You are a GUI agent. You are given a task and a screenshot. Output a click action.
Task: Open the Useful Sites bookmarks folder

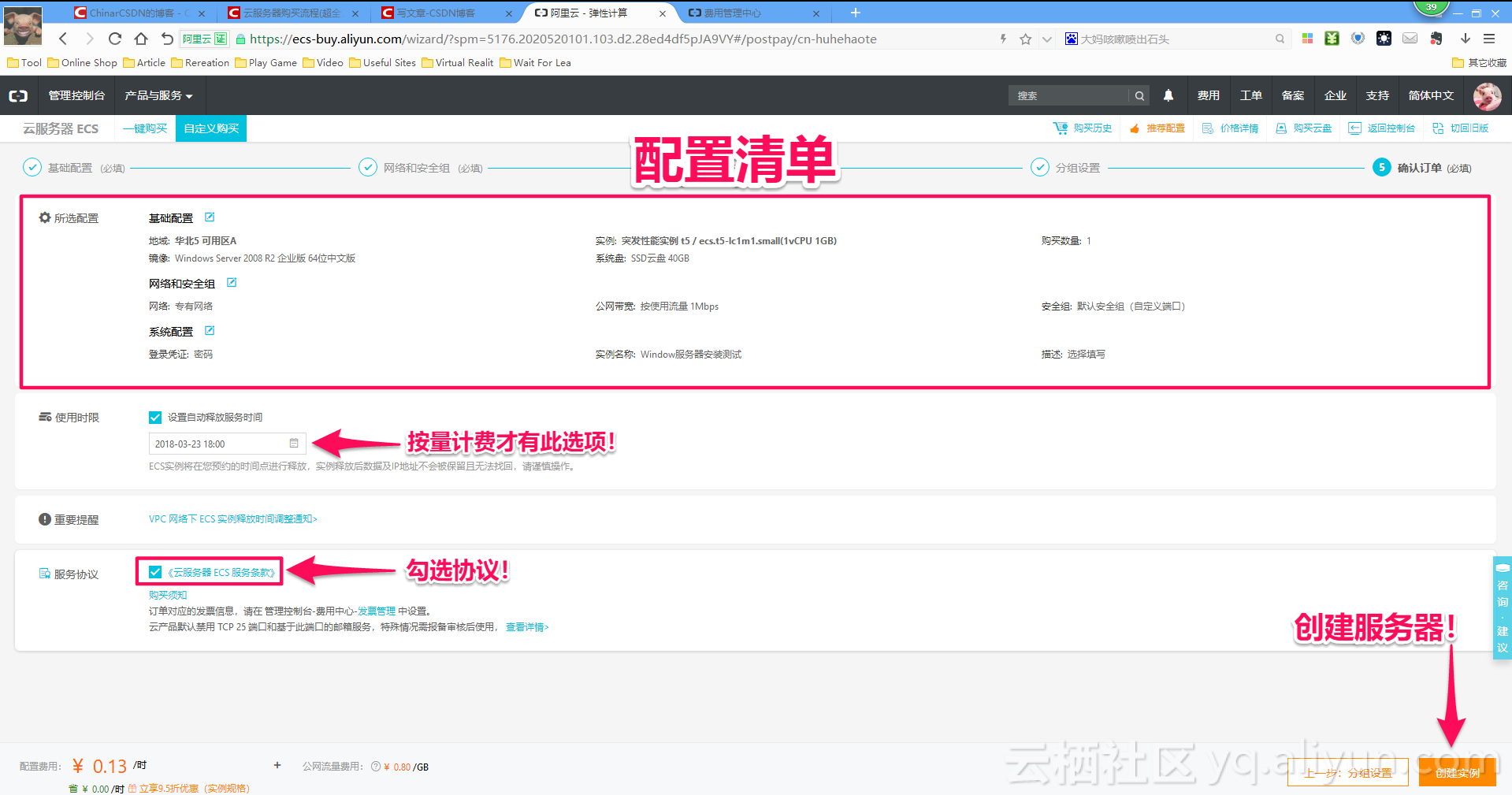382,63
